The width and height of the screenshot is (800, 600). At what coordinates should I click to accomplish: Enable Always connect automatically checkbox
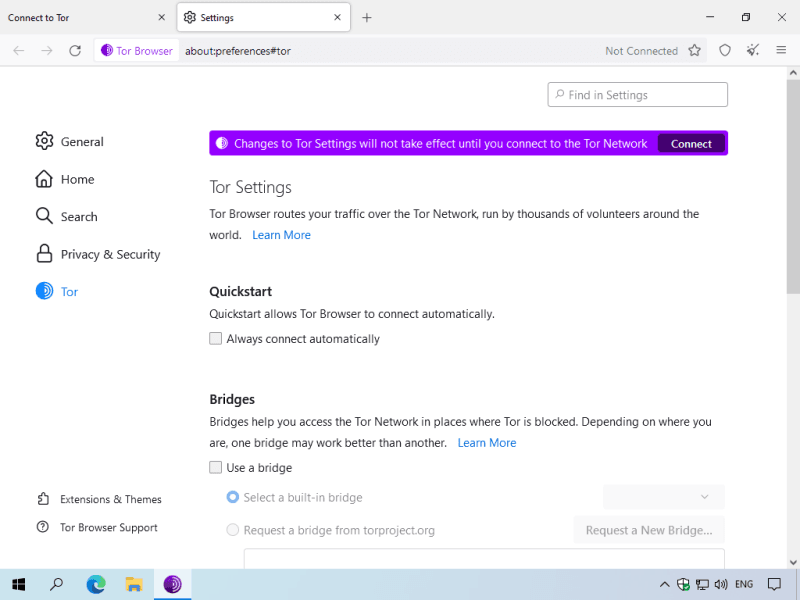(x=216, y=339)
